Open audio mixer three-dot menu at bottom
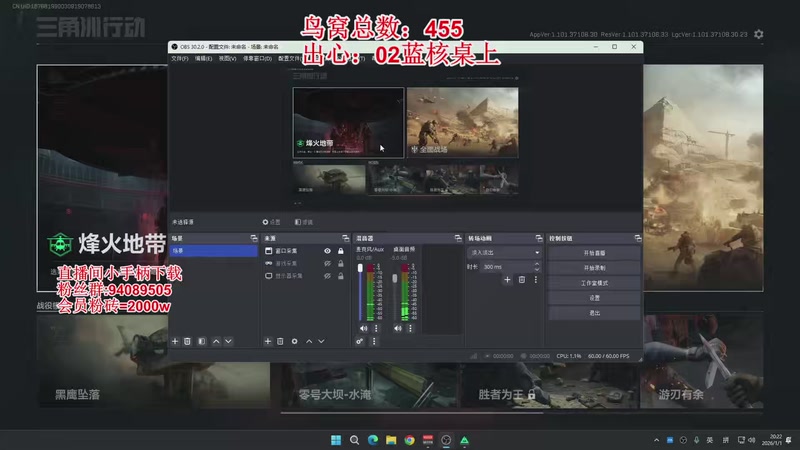 [374, 341]
